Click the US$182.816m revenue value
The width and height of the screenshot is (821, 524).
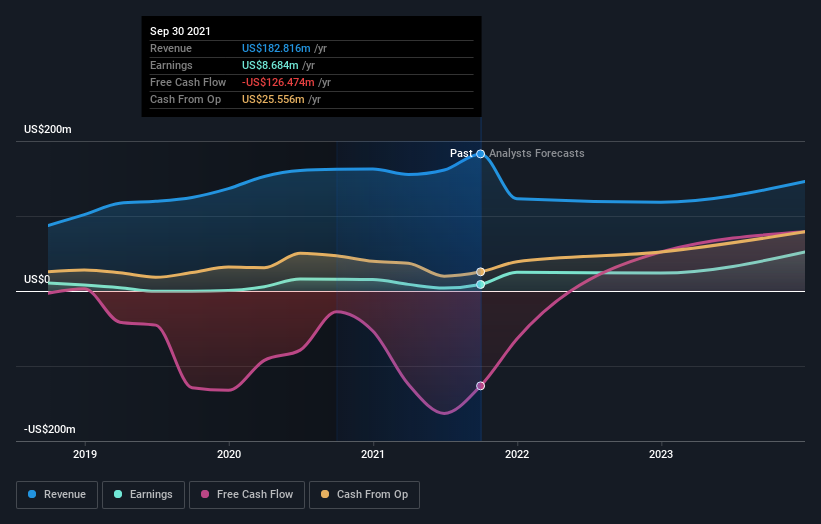coord(276,48)
